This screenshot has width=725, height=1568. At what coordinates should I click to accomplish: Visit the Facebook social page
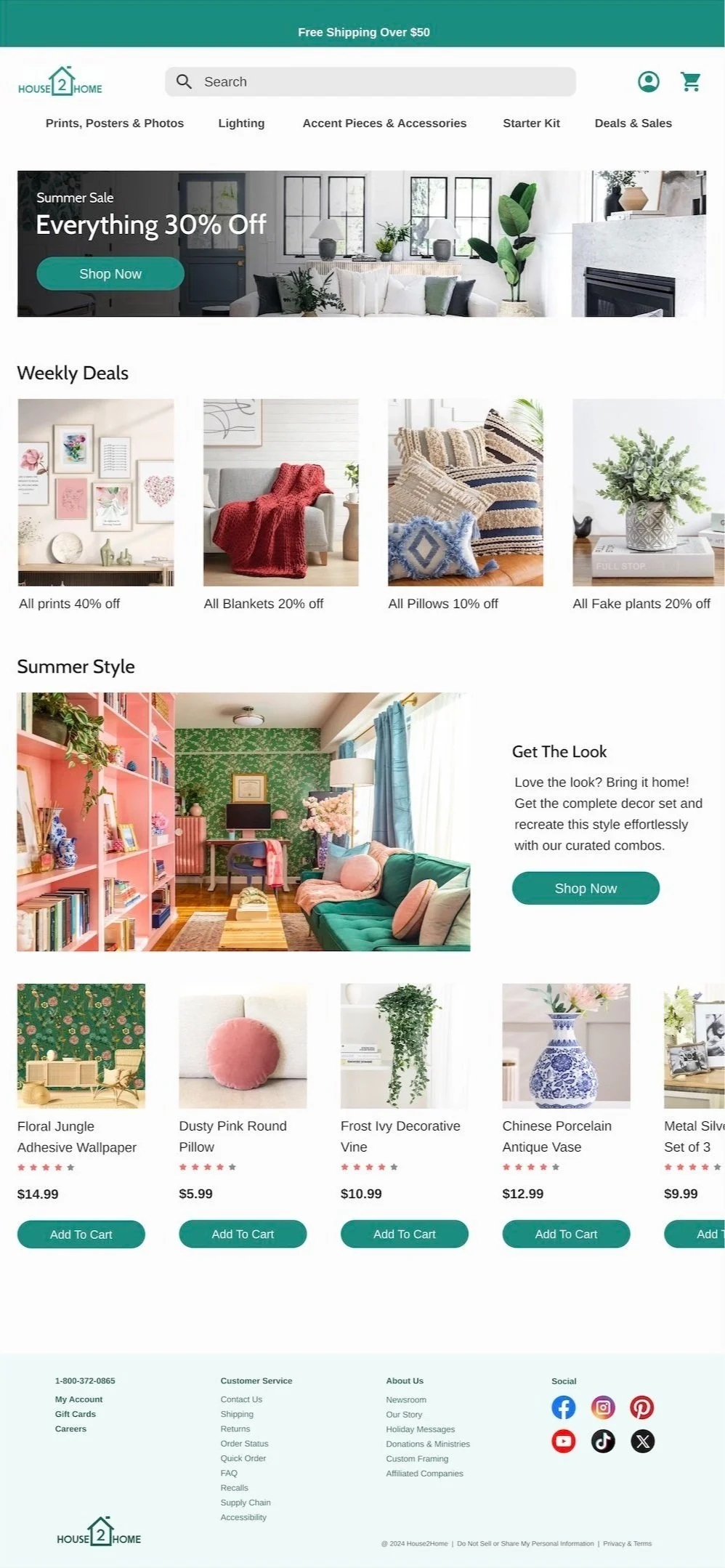(x=564, y=1407)
